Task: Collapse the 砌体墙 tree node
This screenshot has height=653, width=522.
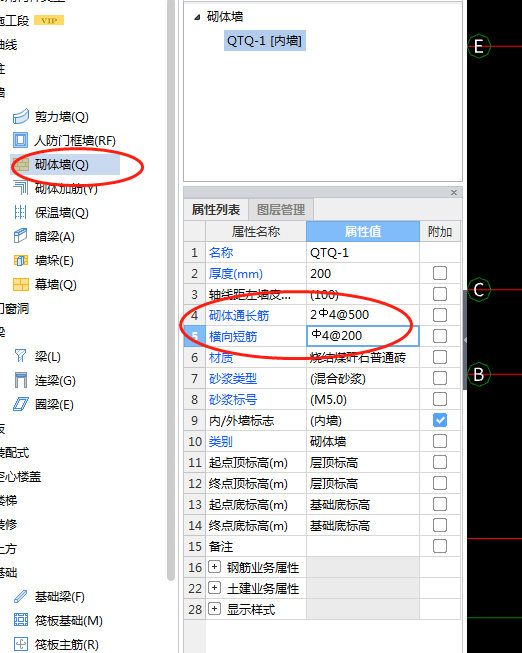Action: pos(197,17)
